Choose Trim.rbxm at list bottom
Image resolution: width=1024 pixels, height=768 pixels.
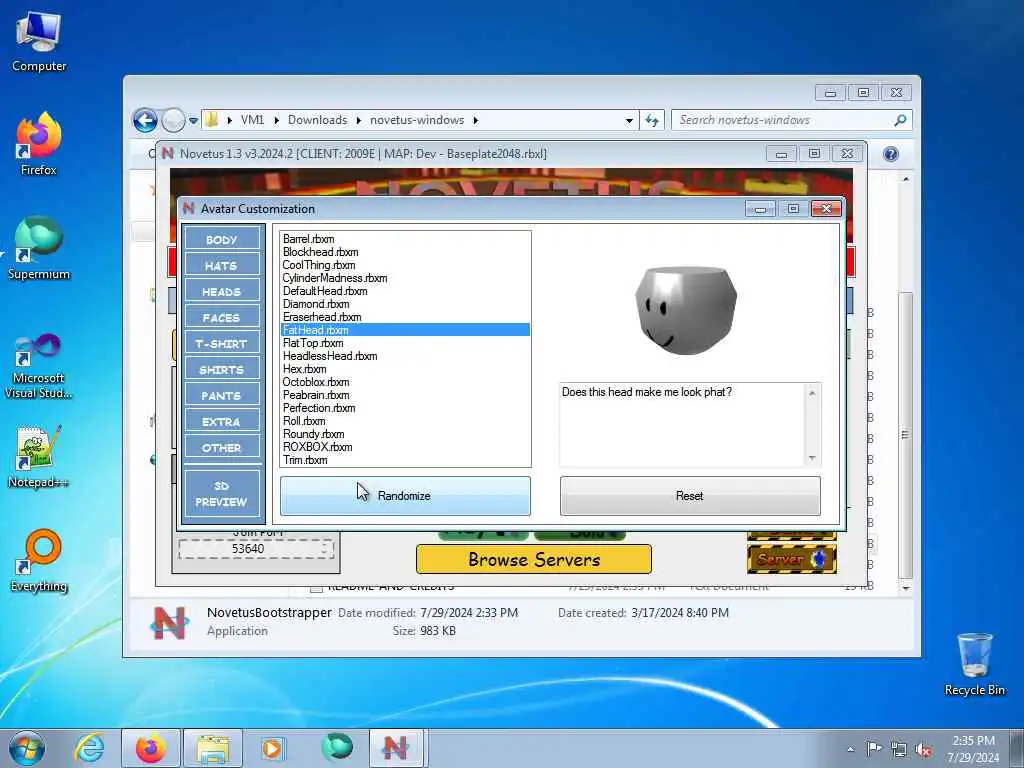405,460
